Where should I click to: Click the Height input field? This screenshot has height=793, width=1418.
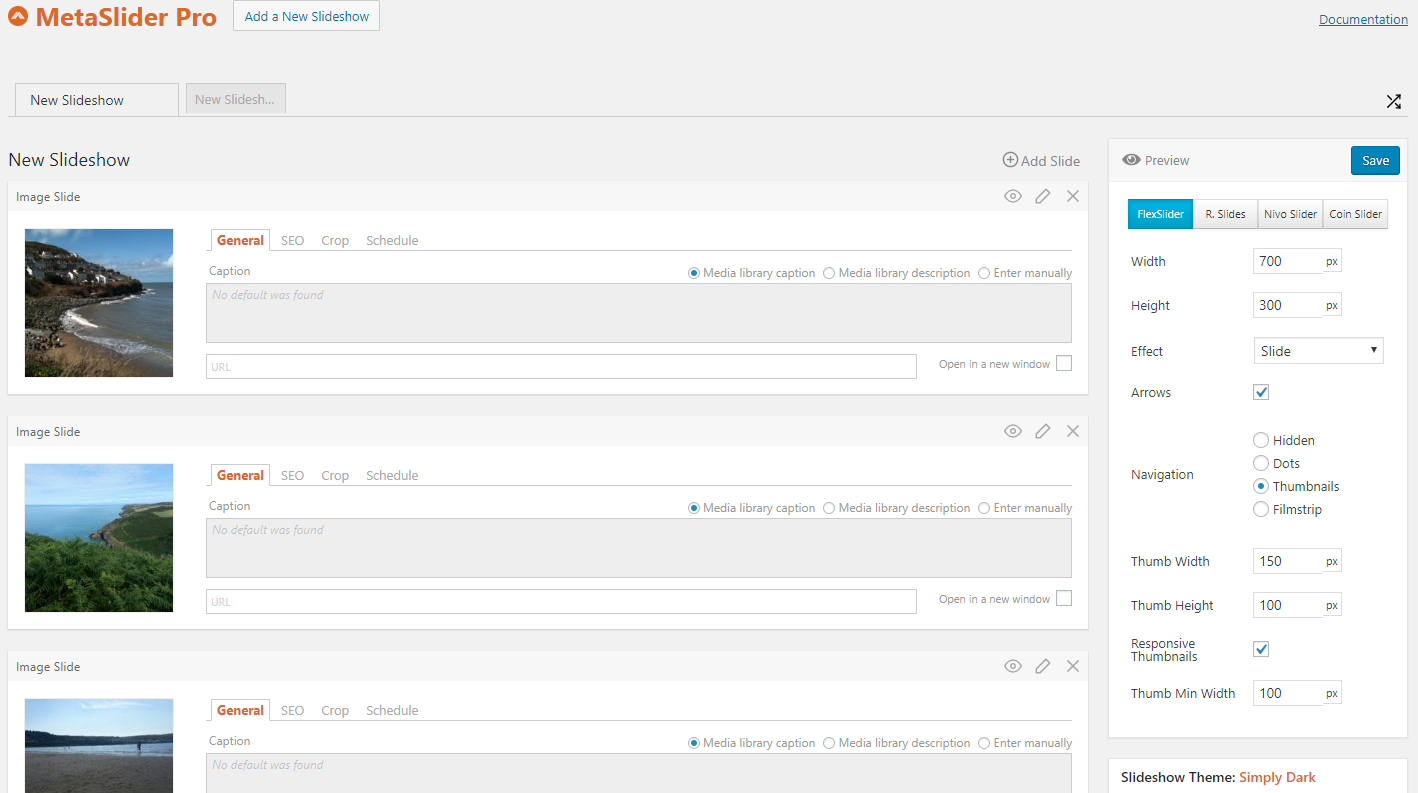(x=1287, y=305)
